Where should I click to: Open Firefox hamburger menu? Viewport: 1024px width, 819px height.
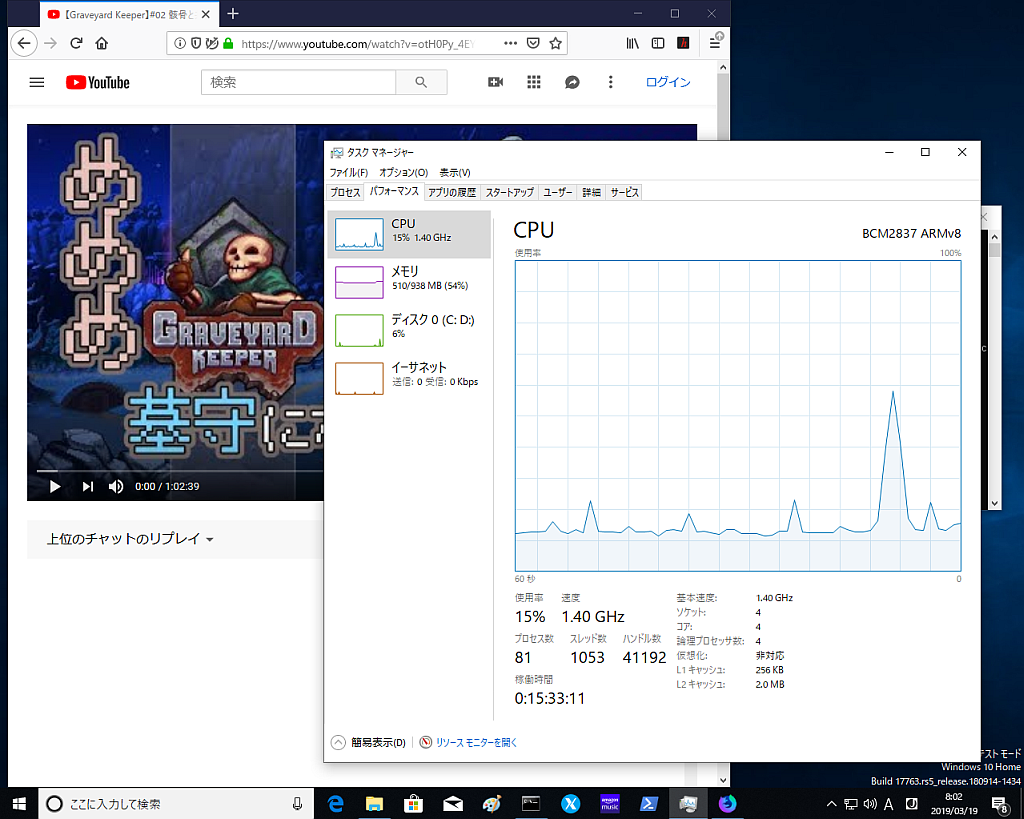click(x=714, y=44)
